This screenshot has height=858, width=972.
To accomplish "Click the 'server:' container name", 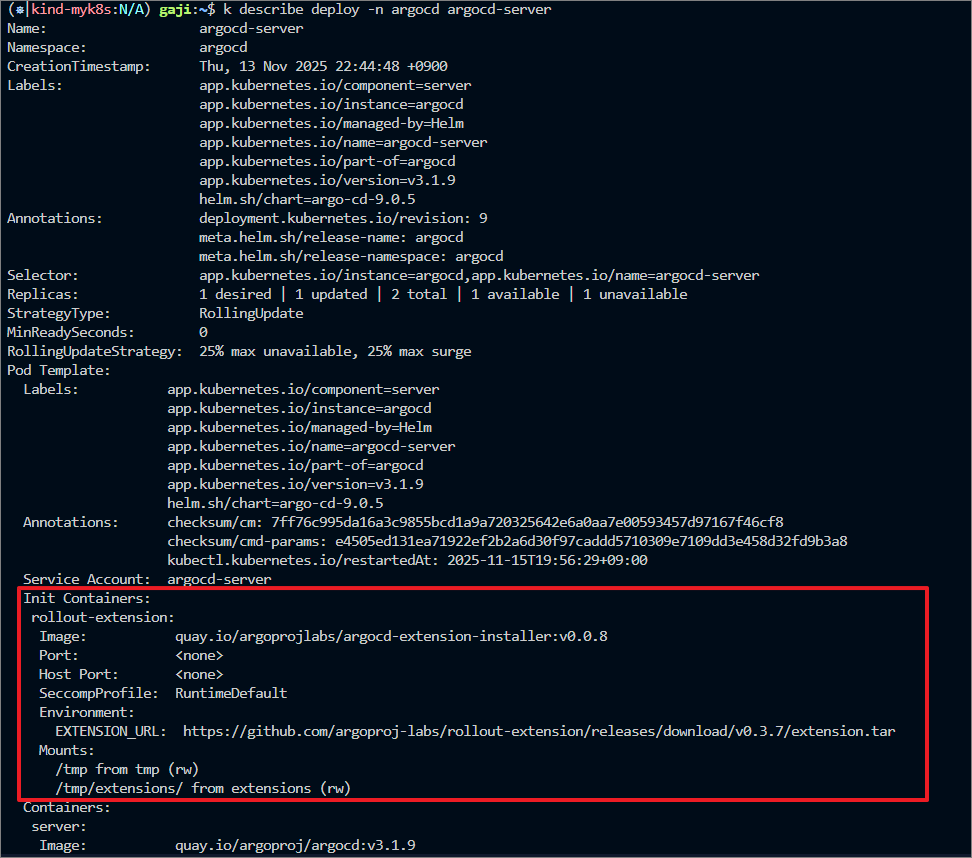I will coord(59,826).
